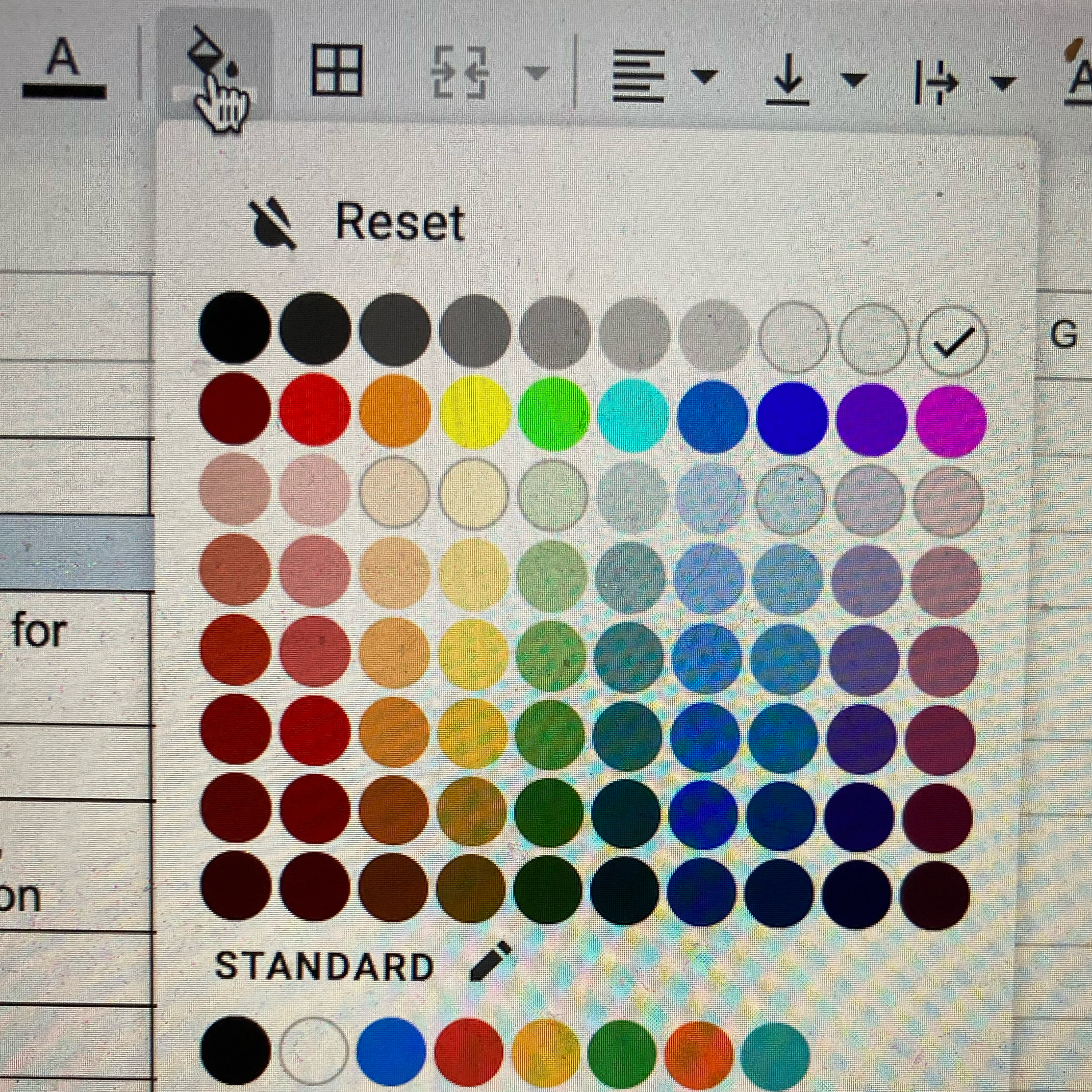This screenshot has width=1092, height=1092.
Task: Pick the bright cyan swatch
Action: [633, 416]
